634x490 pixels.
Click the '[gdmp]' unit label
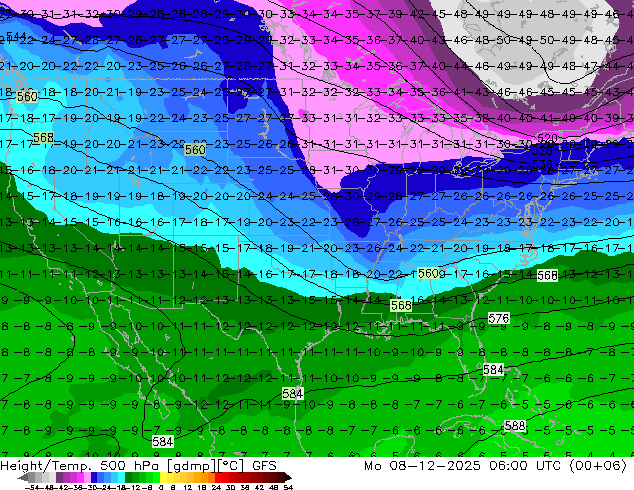(x=190, y=466)
